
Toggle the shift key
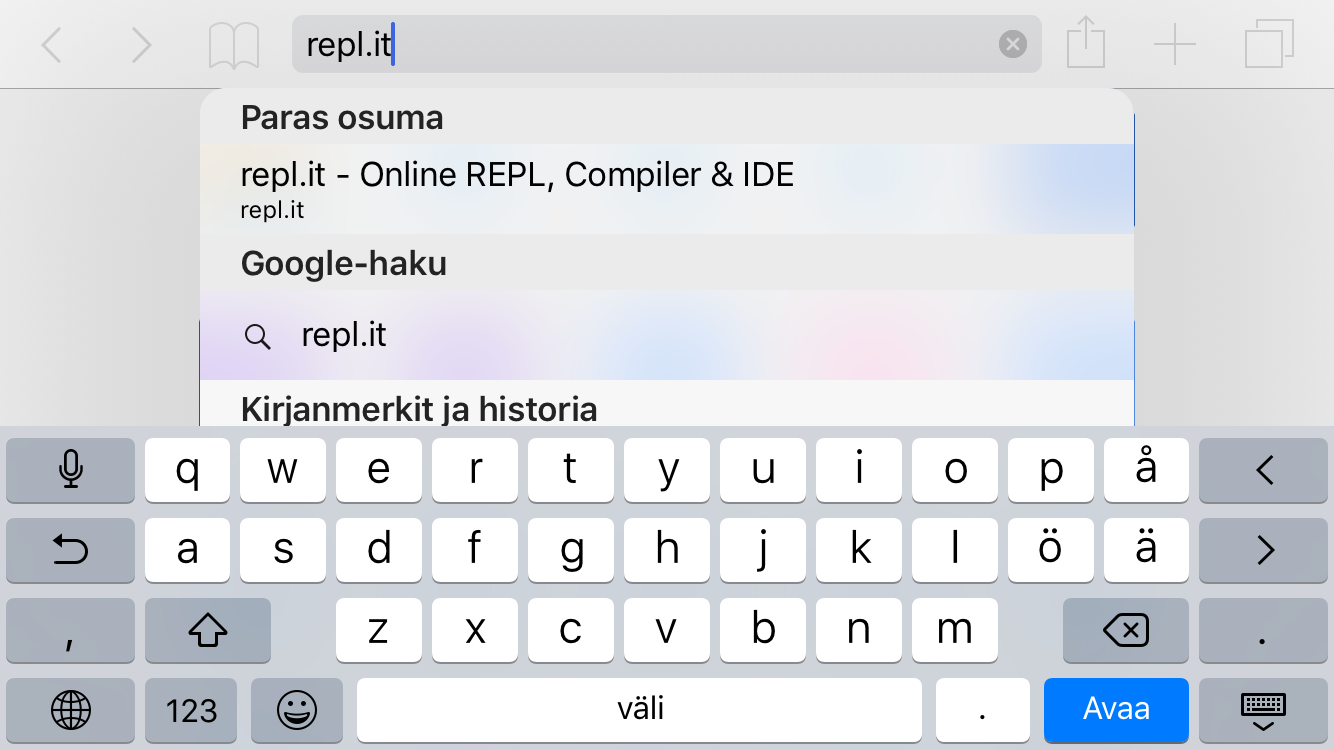click(x=207, y=630)
